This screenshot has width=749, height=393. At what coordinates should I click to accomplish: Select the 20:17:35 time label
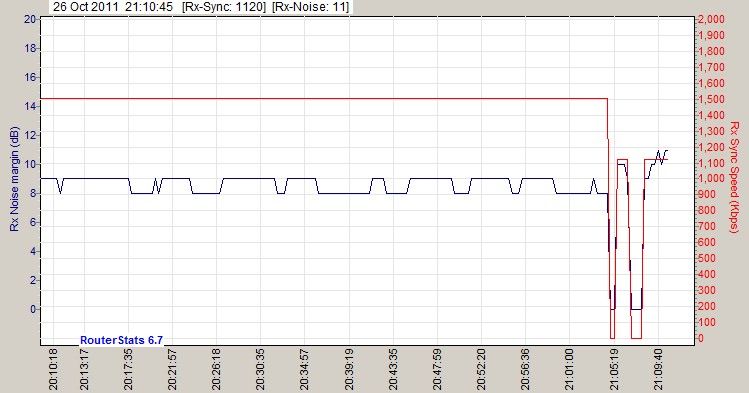(128, 369)
